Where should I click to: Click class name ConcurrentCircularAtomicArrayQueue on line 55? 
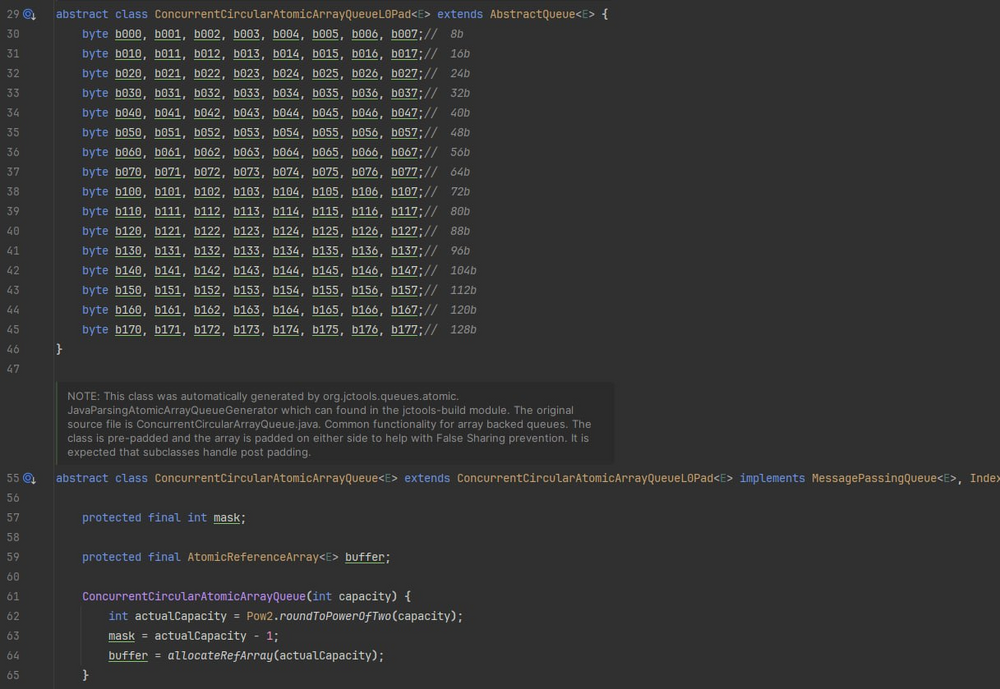[x=266, y=478]
